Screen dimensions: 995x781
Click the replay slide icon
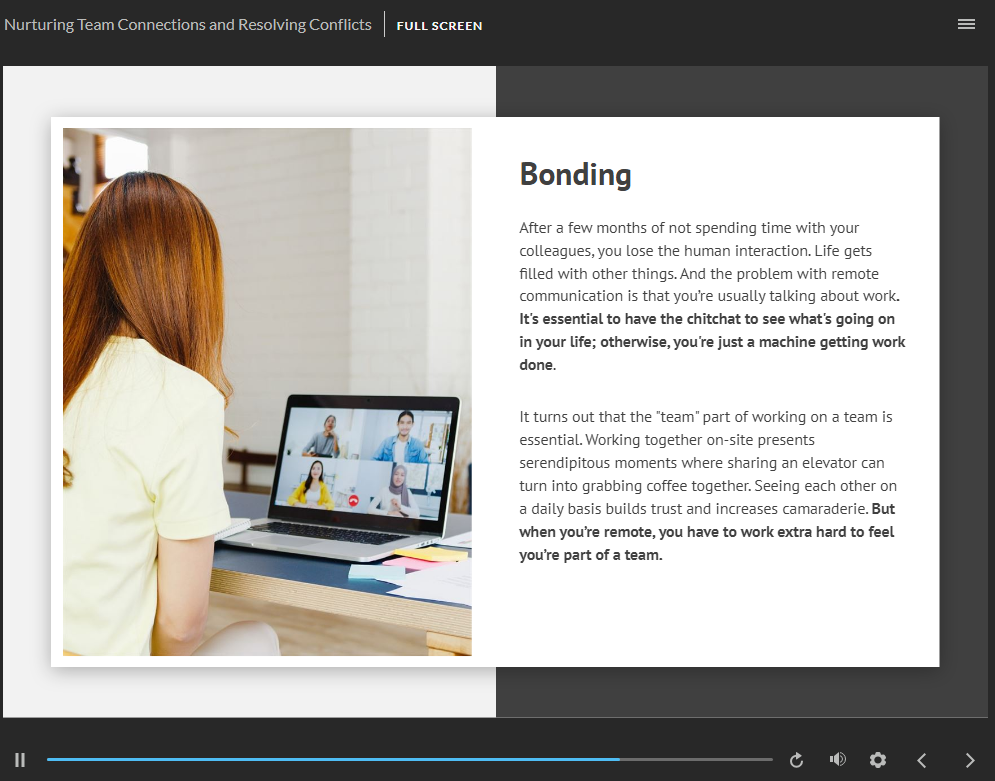tap(796, 759)
